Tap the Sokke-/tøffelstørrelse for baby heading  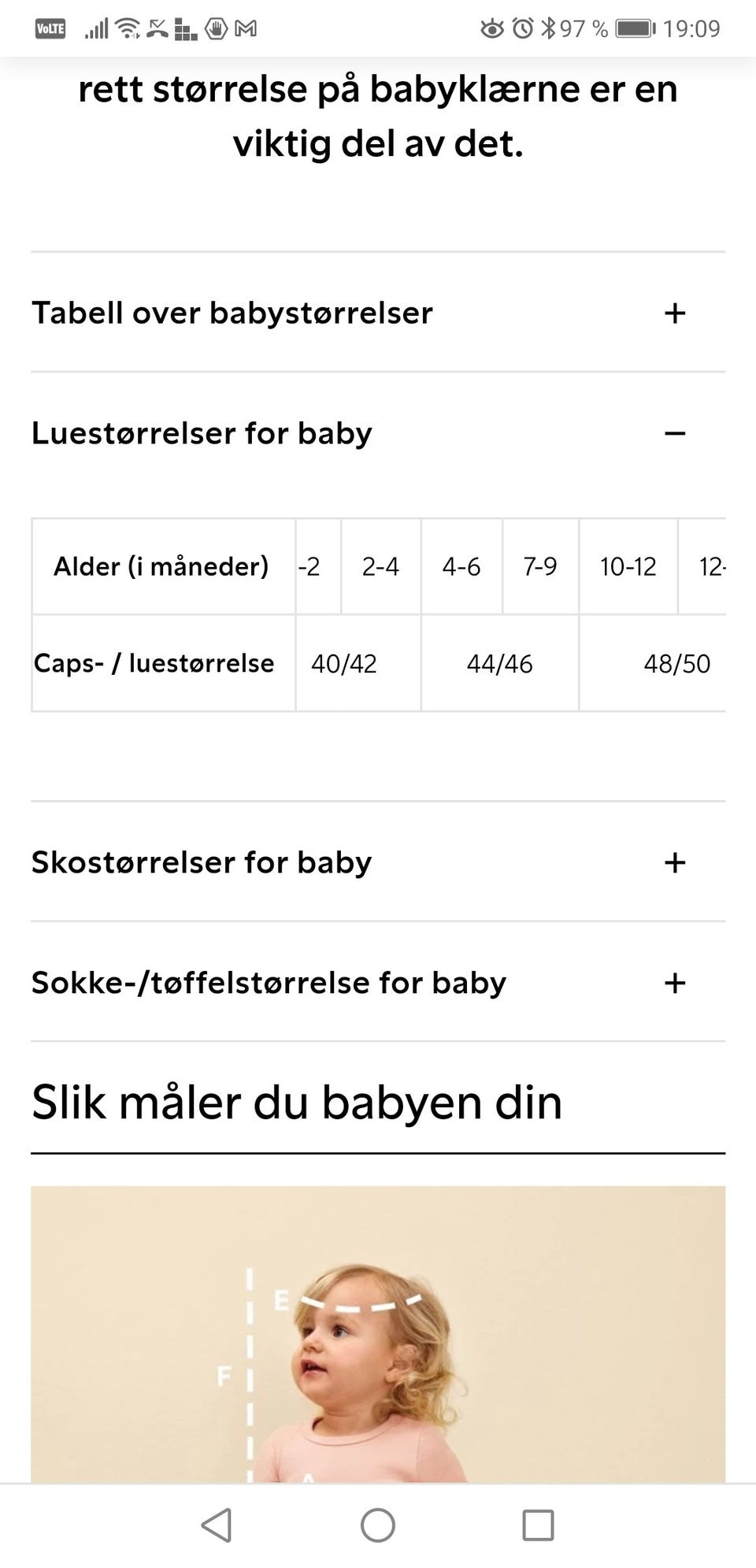269,983
